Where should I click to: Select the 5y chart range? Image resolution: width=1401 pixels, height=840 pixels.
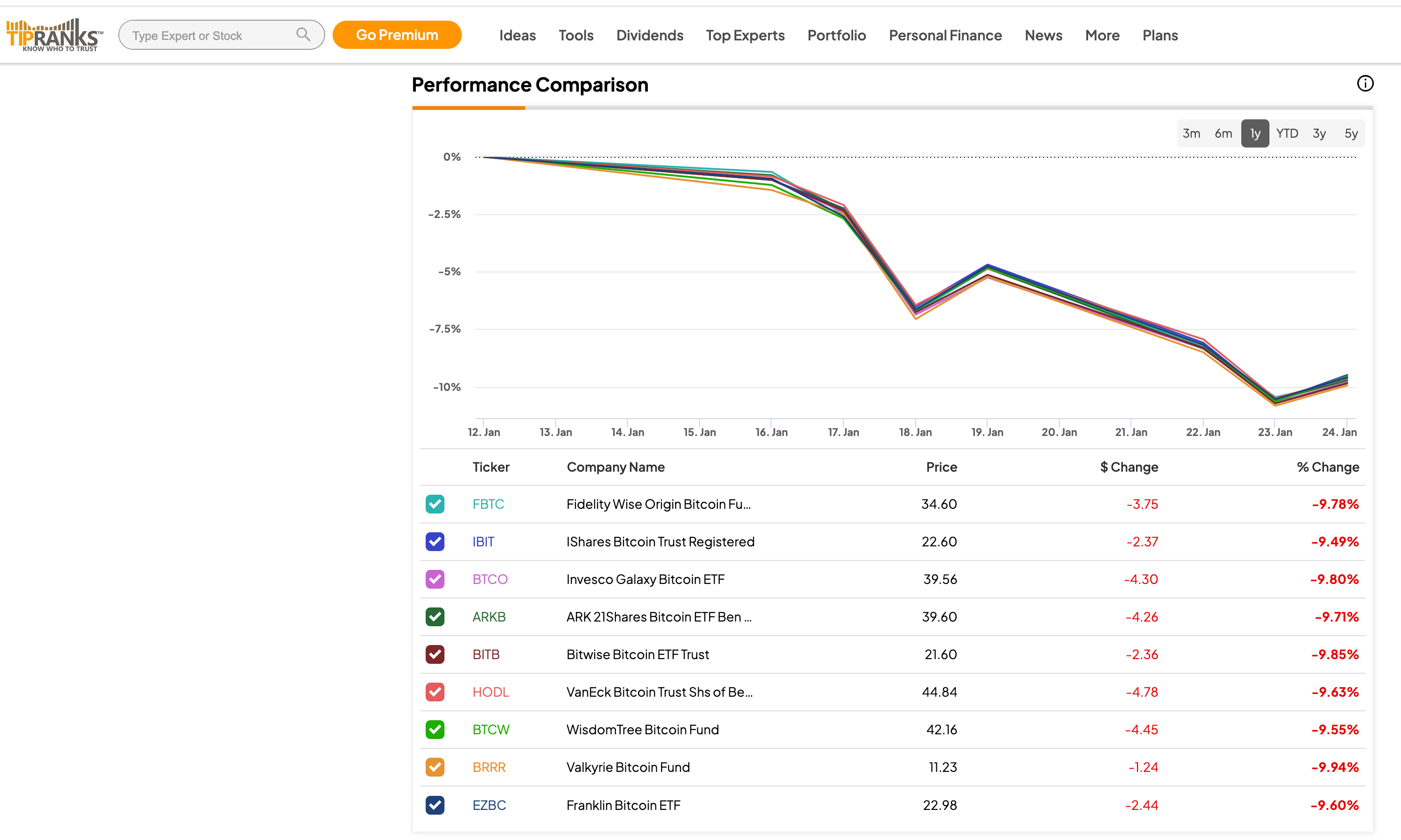pos(1351,133)
